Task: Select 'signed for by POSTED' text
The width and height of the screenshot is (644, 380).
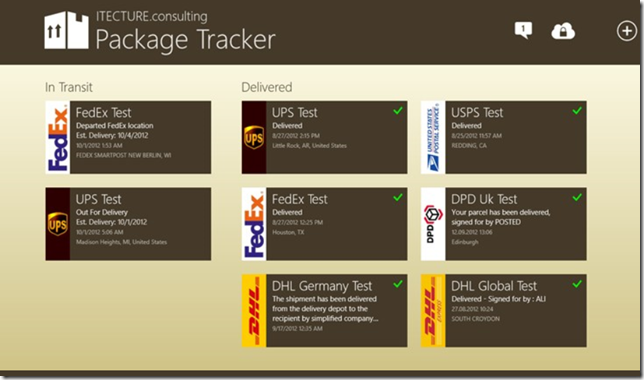Action: coord(486,222)
